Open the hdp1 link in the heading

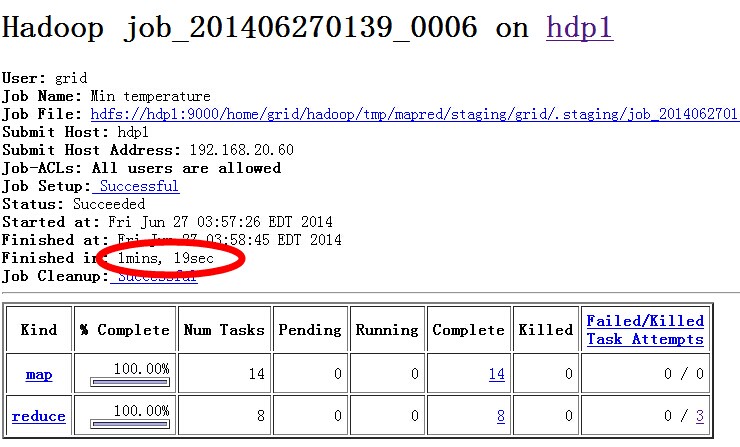tap(579, 28)
